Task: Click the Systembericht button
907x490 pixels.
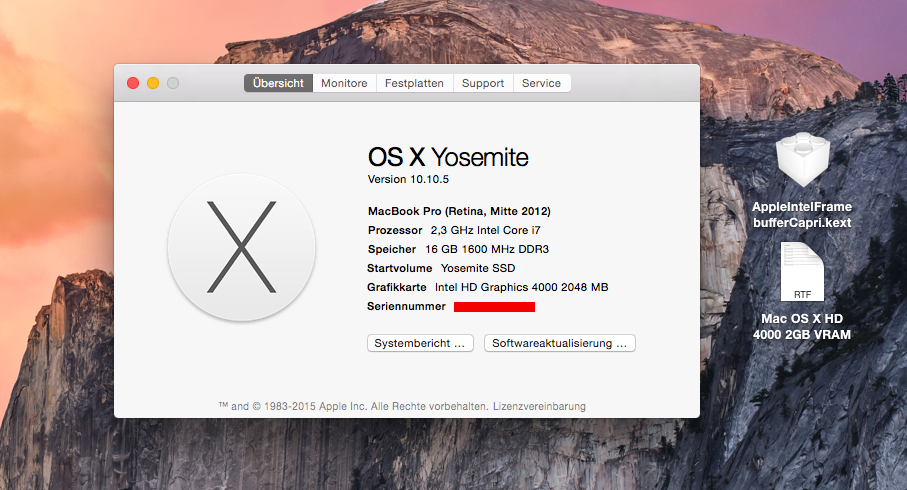Action: (420, 343)
